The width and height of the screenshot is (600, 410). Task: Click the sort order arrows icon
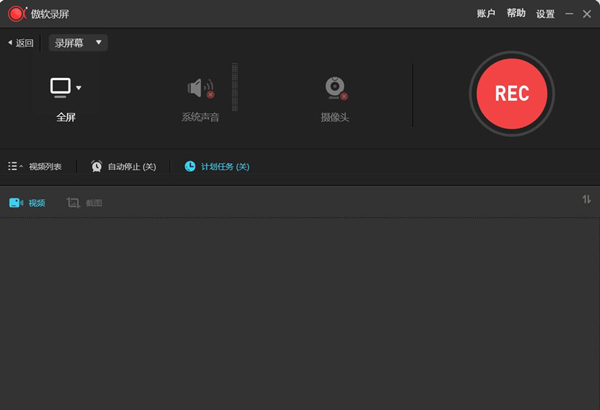587,199
